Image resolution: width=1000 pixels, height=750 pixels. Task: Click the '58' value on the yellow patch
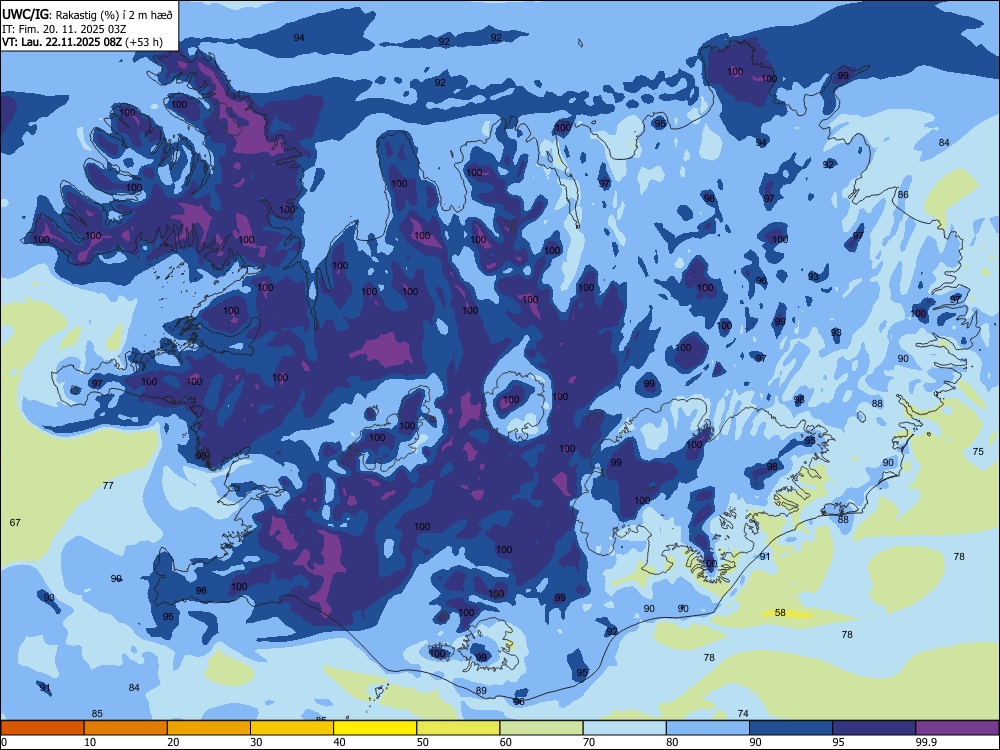pos(780,613)
